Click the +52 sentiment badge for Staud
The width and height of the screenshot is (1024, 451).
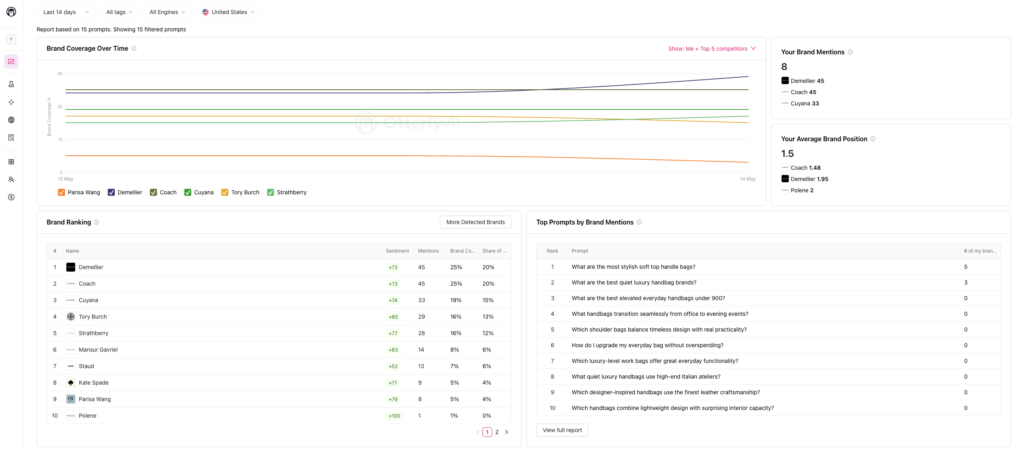tap(393, 366)
